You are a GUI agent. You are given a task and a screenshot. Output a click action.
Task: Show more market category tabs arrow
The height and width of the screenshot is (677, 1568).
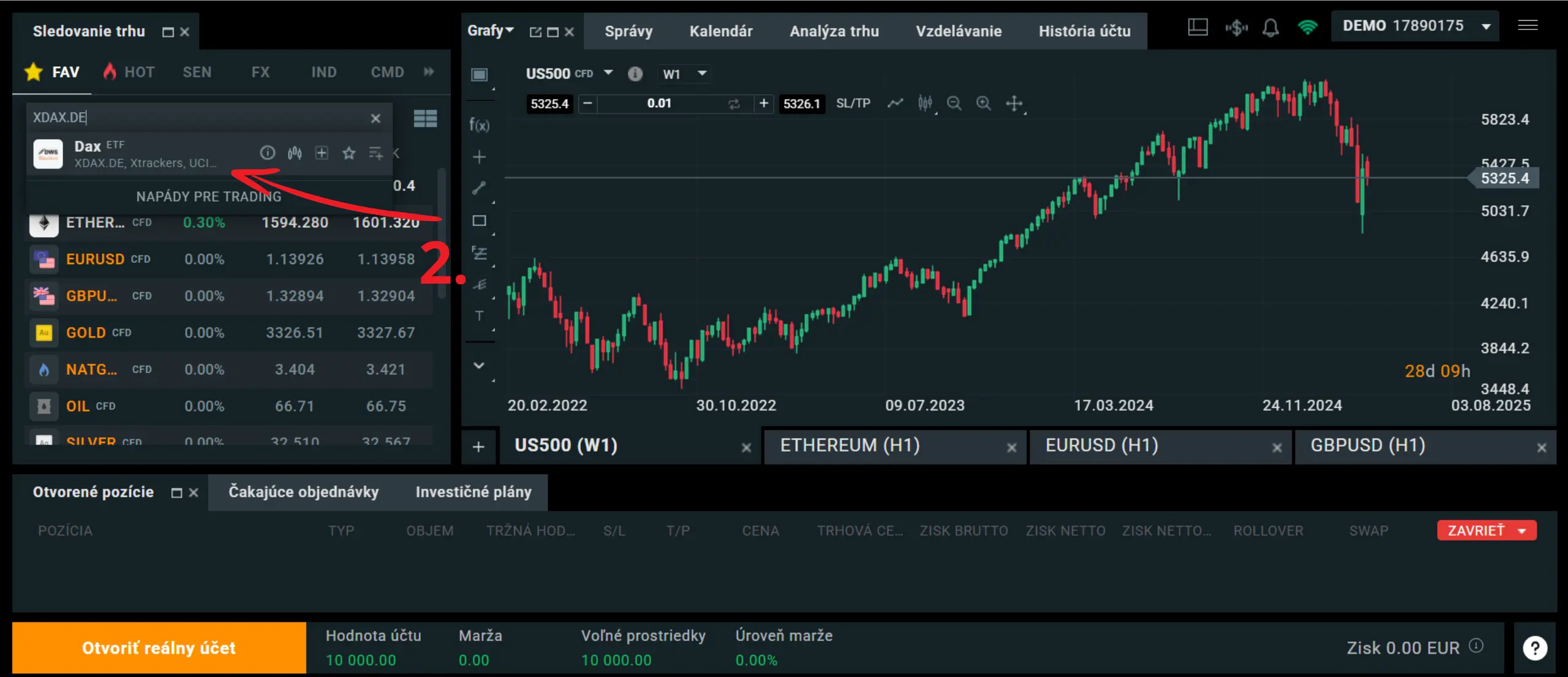click(429, 72)
